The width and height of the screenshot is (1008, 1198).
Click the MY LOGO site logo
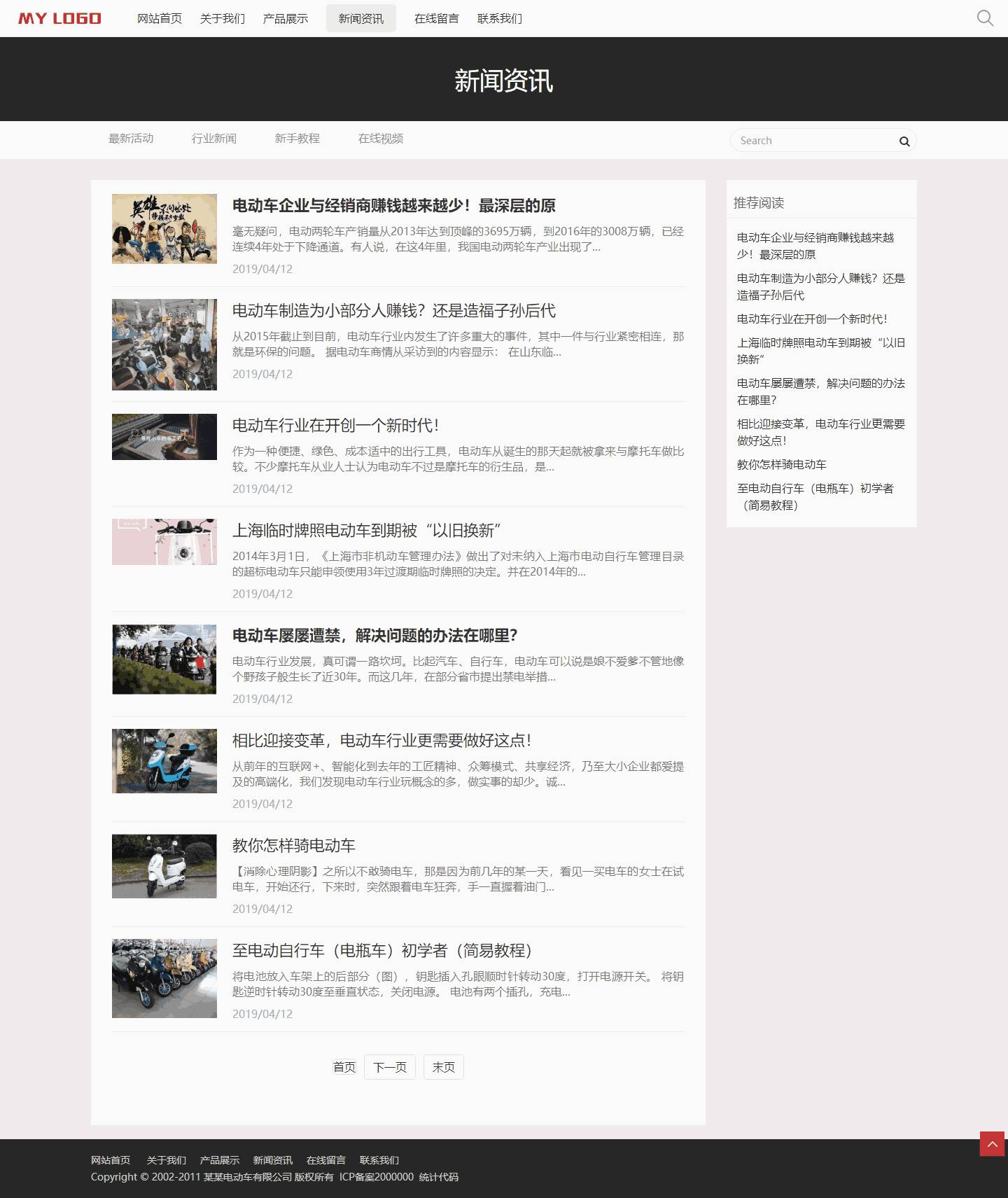59,18
